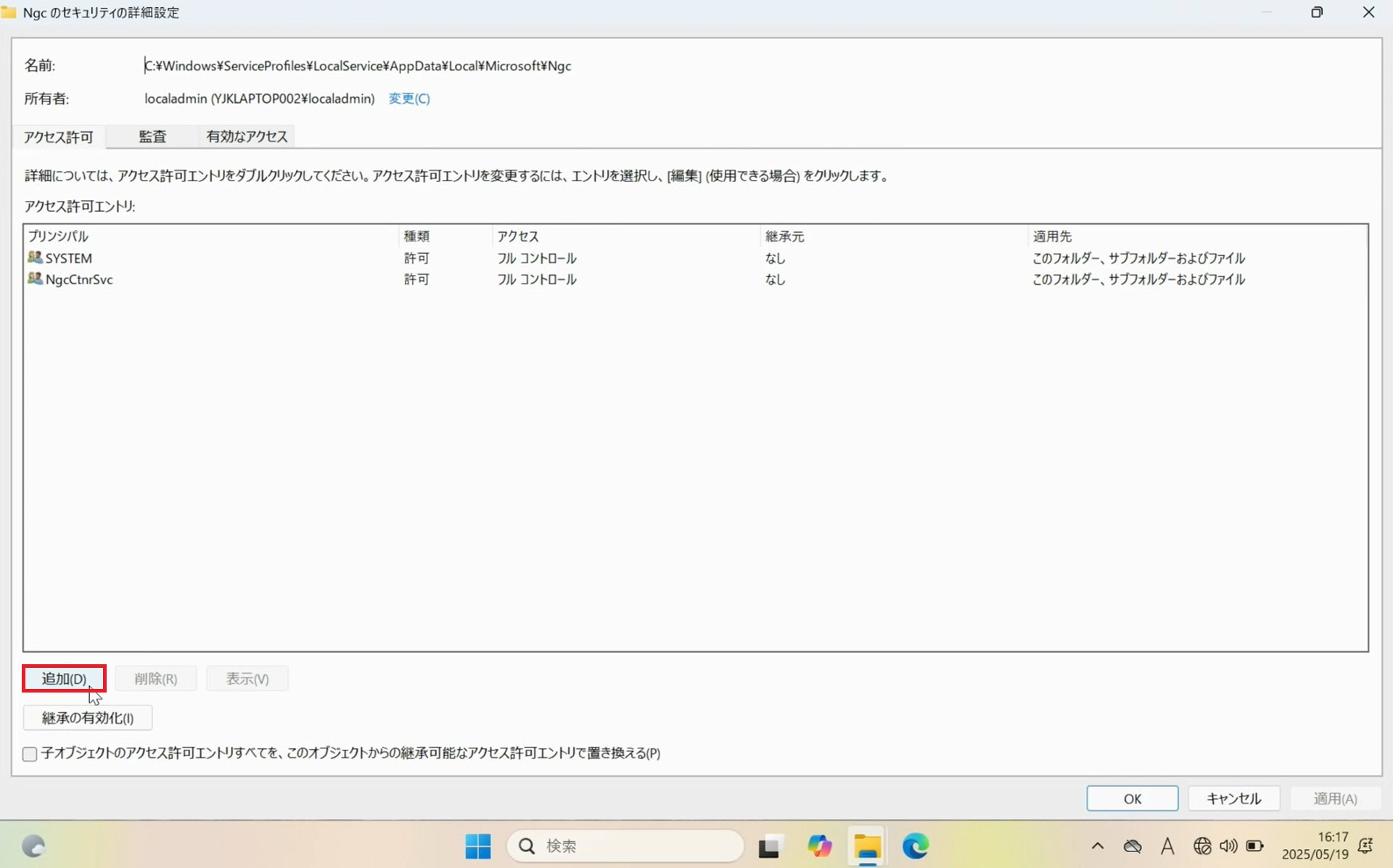Click the 追加(D) button
Viewport: 1393px width, 868px height.
pos(64,679)
